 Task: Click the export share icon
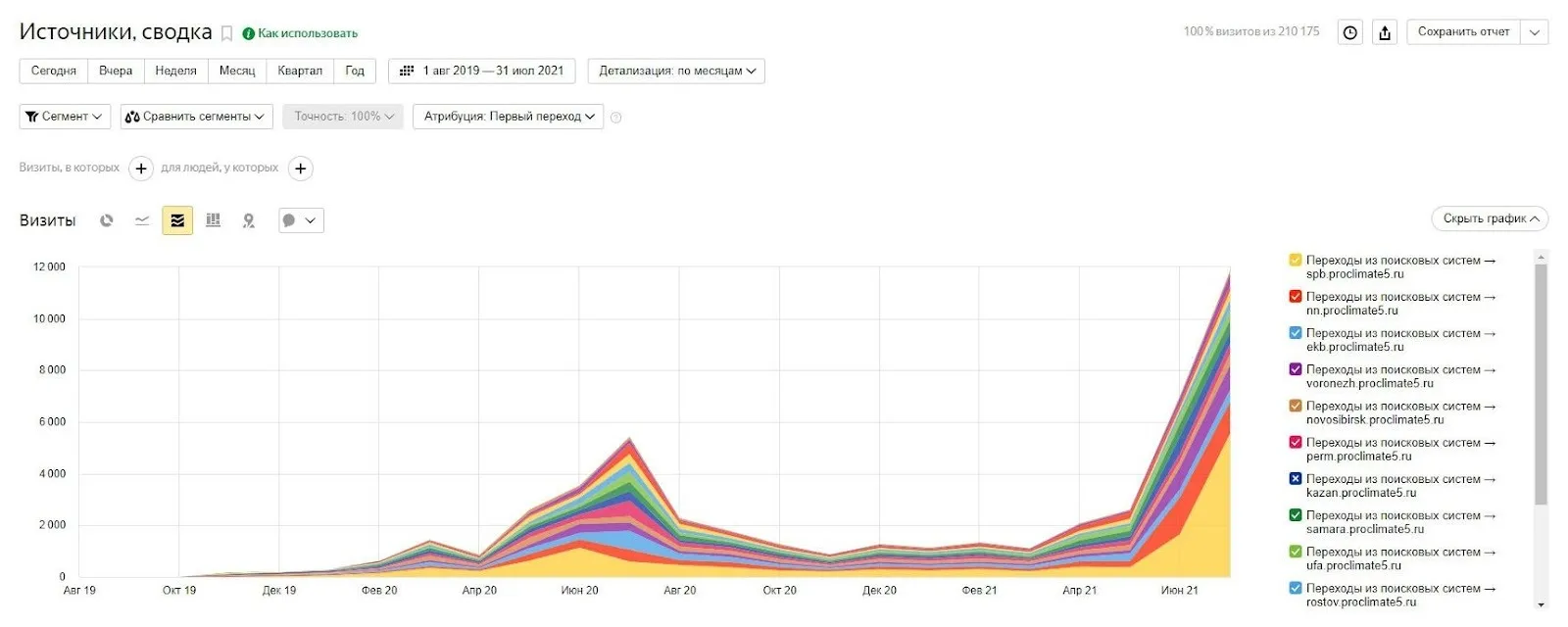(1385, 32)
